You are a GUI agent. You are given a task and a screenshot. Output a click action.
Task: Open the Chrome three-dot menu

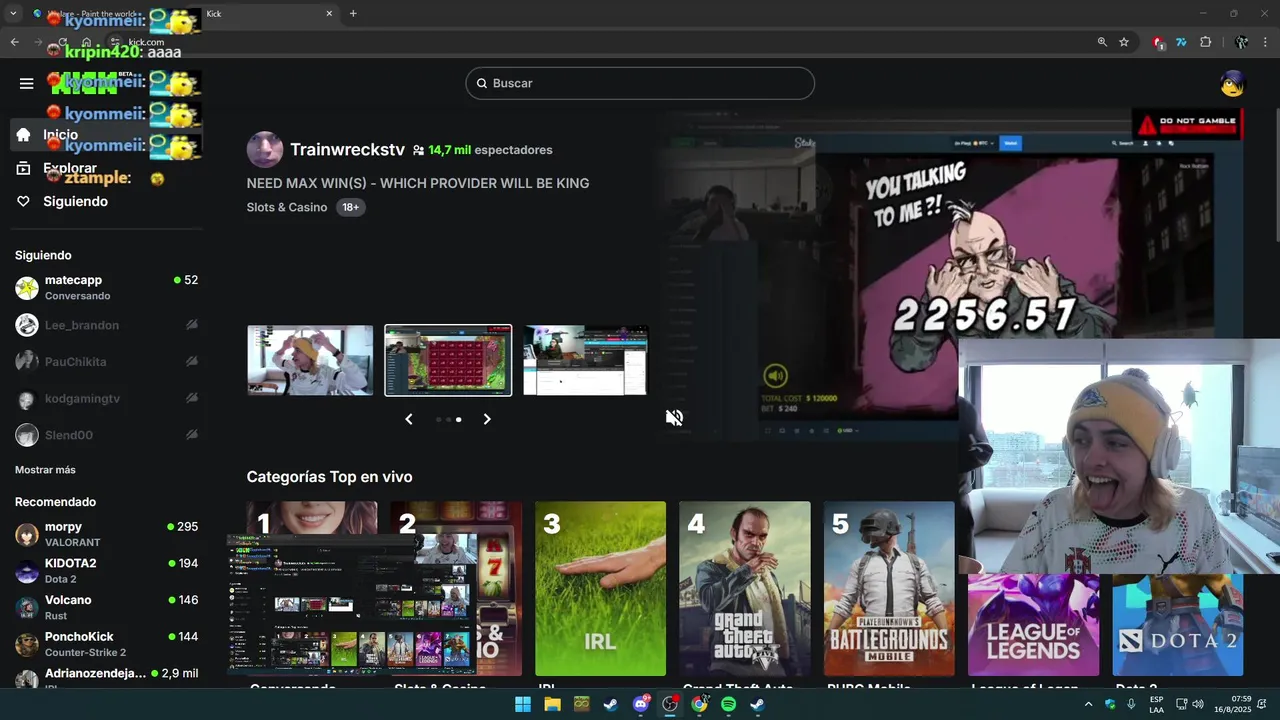[x=1266, y=42]
